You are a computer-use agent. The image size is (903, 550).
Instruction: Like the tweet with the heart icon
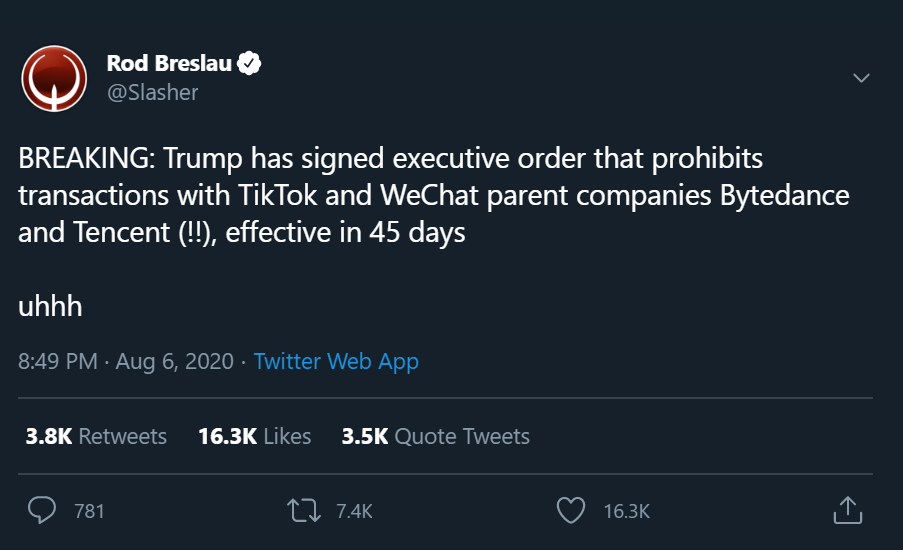[571, 510]
